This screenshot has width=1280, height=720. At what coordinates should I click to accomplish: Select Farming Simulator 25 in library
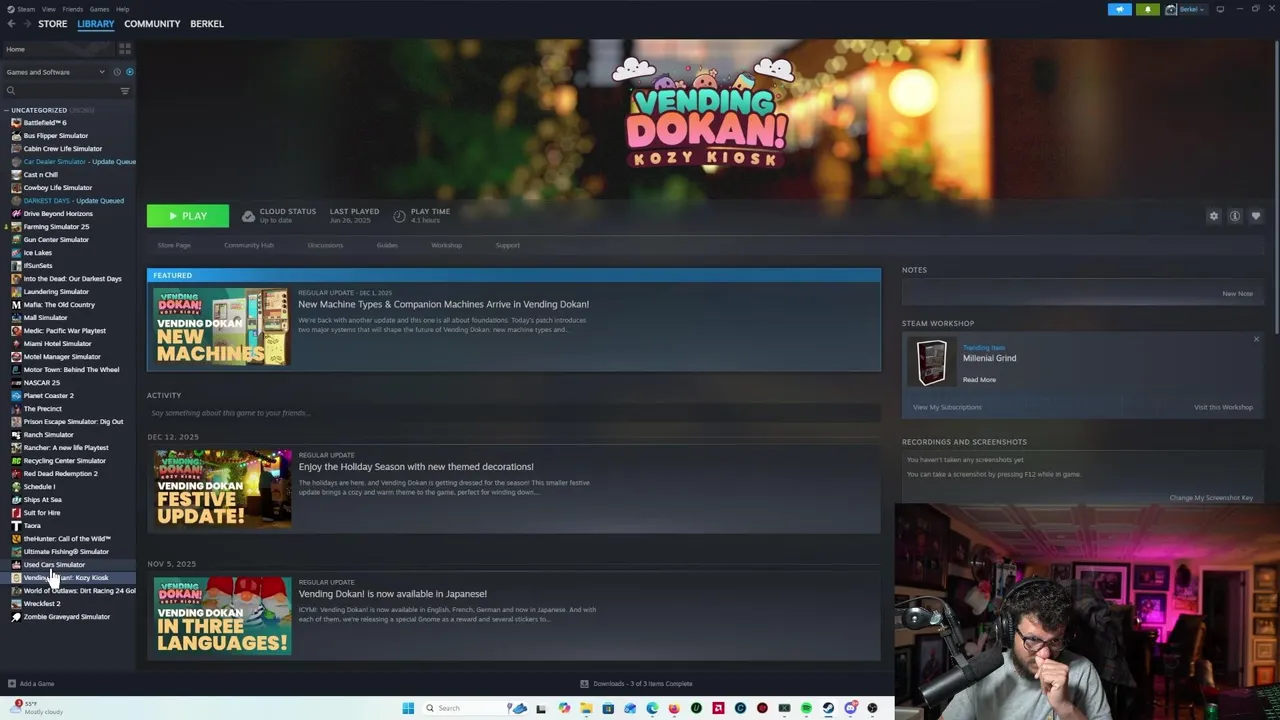(x=56, y=227)
